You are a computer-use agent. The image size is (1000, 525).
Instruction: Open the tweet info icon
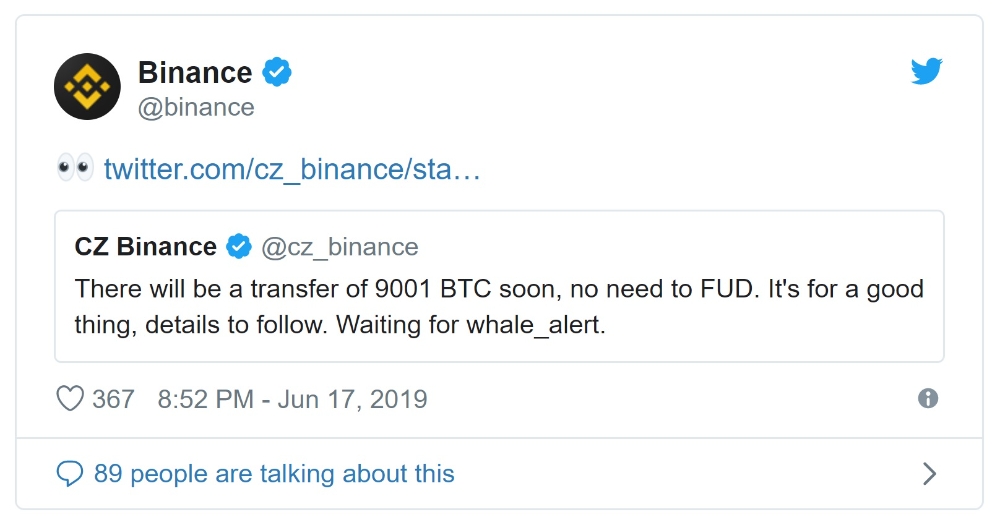point(928,399)
